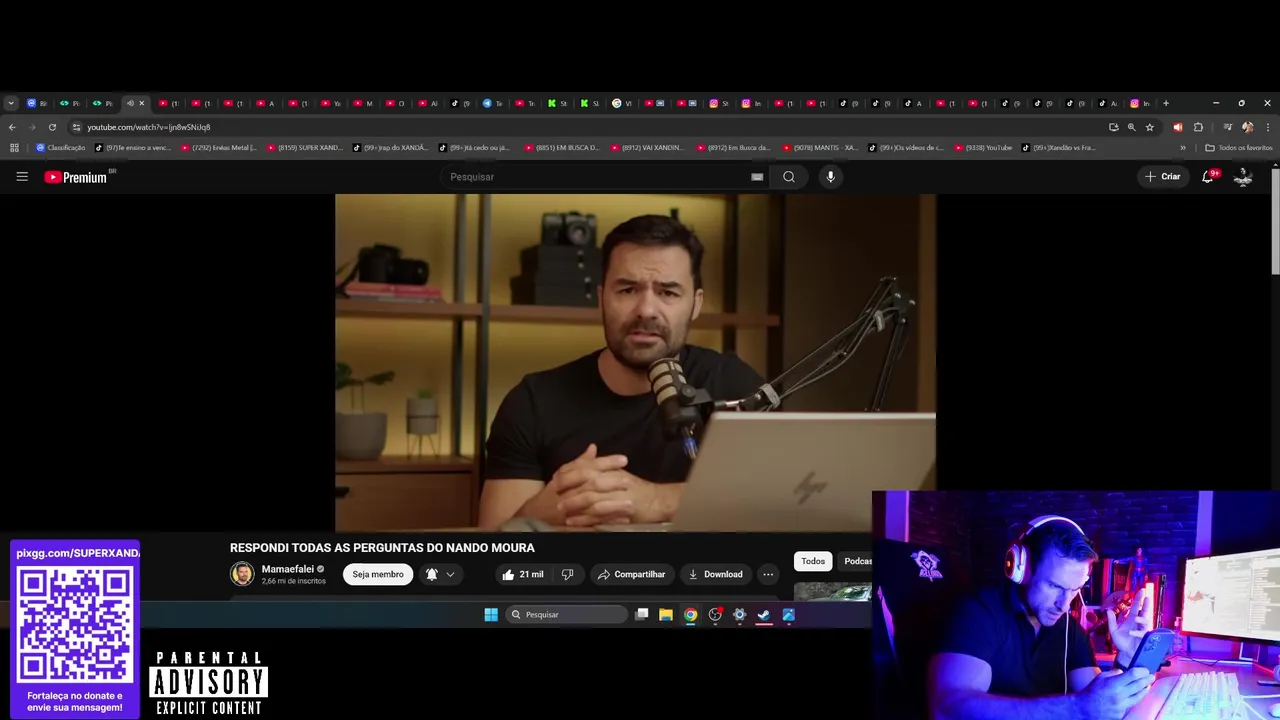This screenshot has width=1280, height=720.
Task: Open more actions three-dot menu
Action: 768,574
